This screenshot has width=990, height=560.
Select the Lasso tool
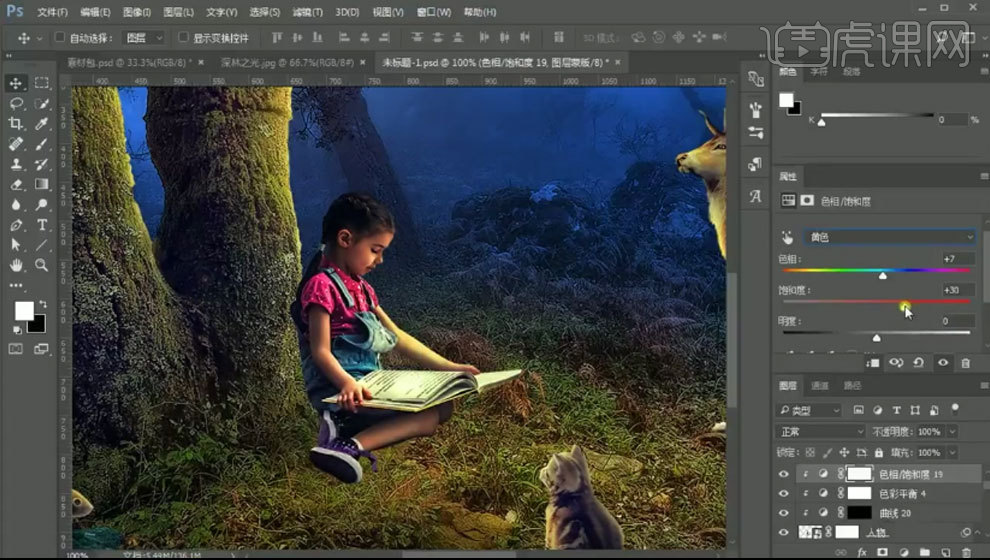(x=16, y=103)
